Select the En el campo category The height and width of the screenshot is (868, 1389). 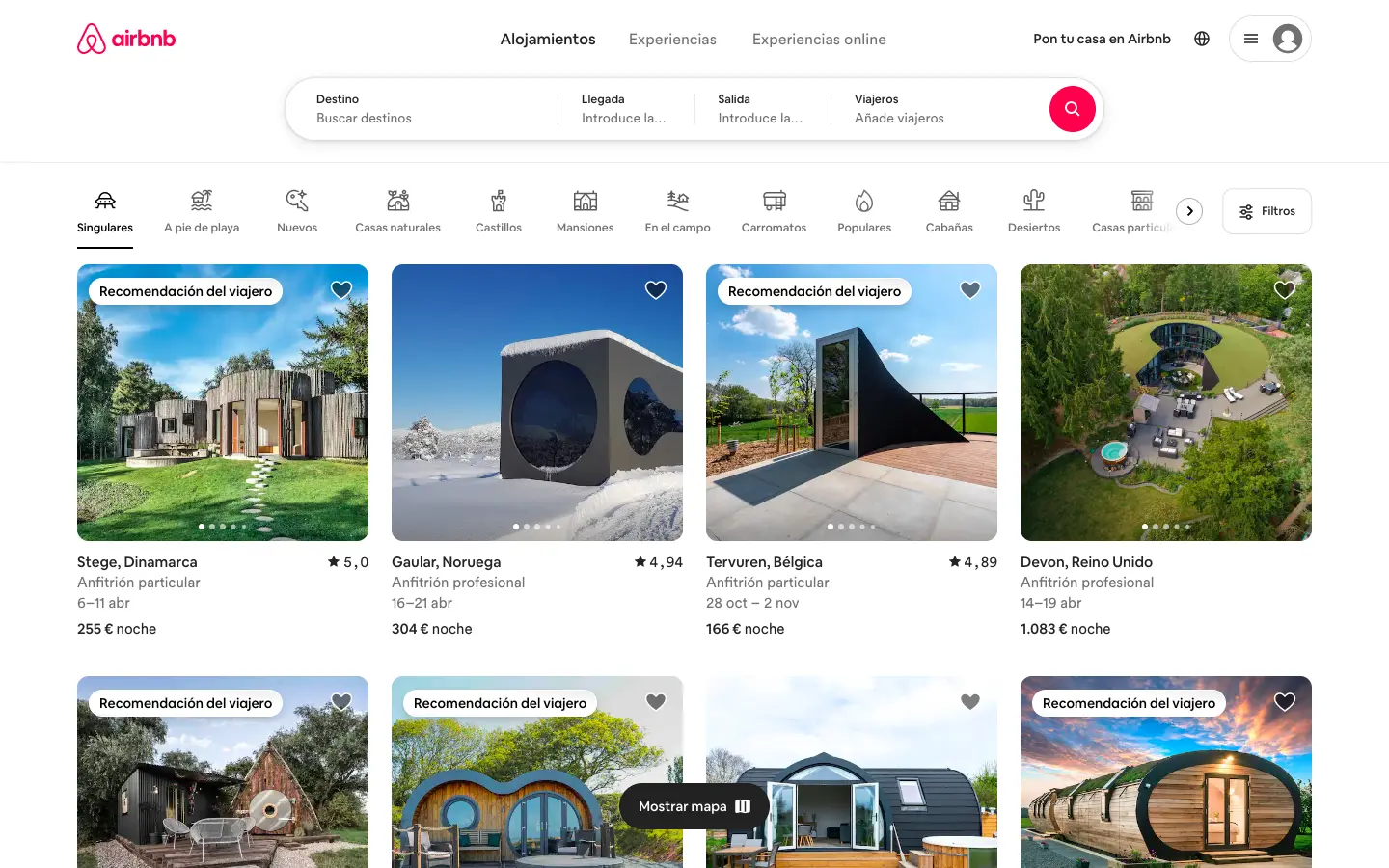click(678, 212)
